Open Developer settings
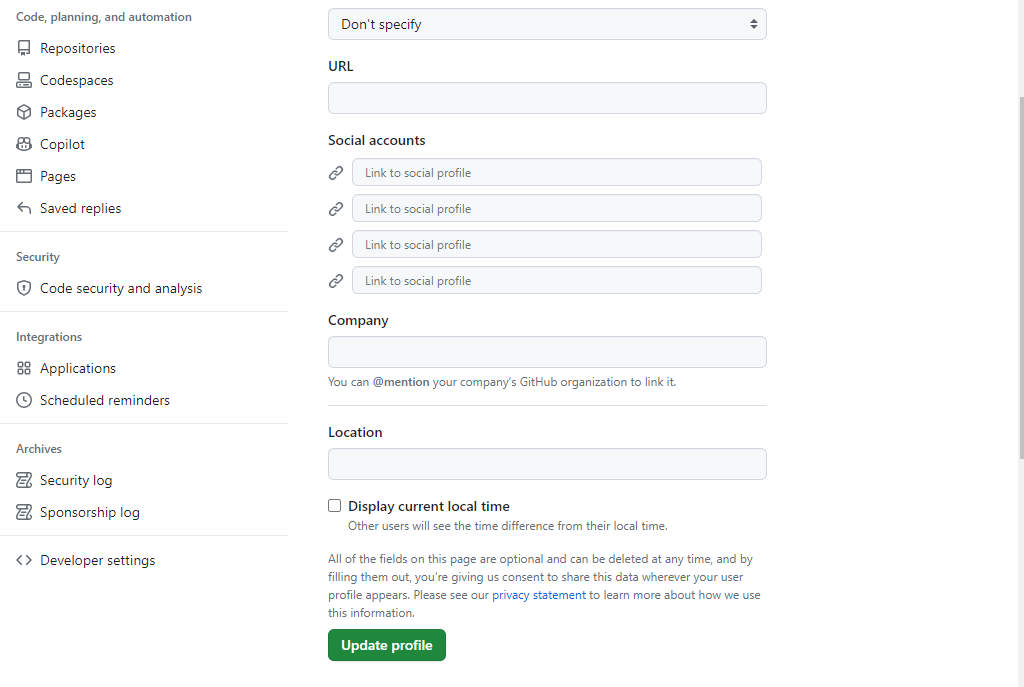The image size is (1024, 687). pos(97,560)
